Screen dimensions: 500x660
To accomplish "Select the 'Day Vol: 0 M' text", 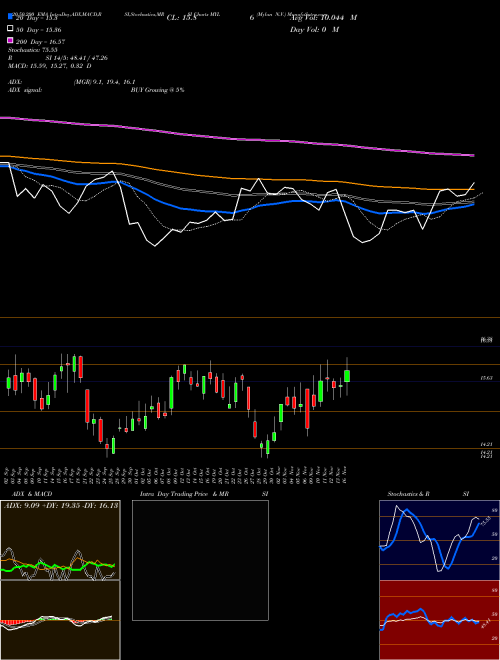I will (x=314, y=29).
